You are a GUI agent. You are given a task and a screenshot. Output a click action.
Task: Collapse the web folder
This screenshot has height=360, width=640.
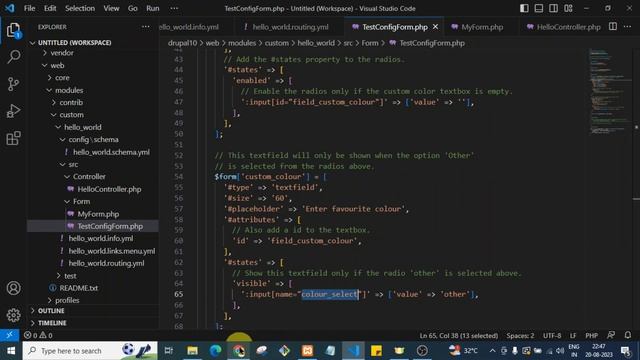pos(57,65)
